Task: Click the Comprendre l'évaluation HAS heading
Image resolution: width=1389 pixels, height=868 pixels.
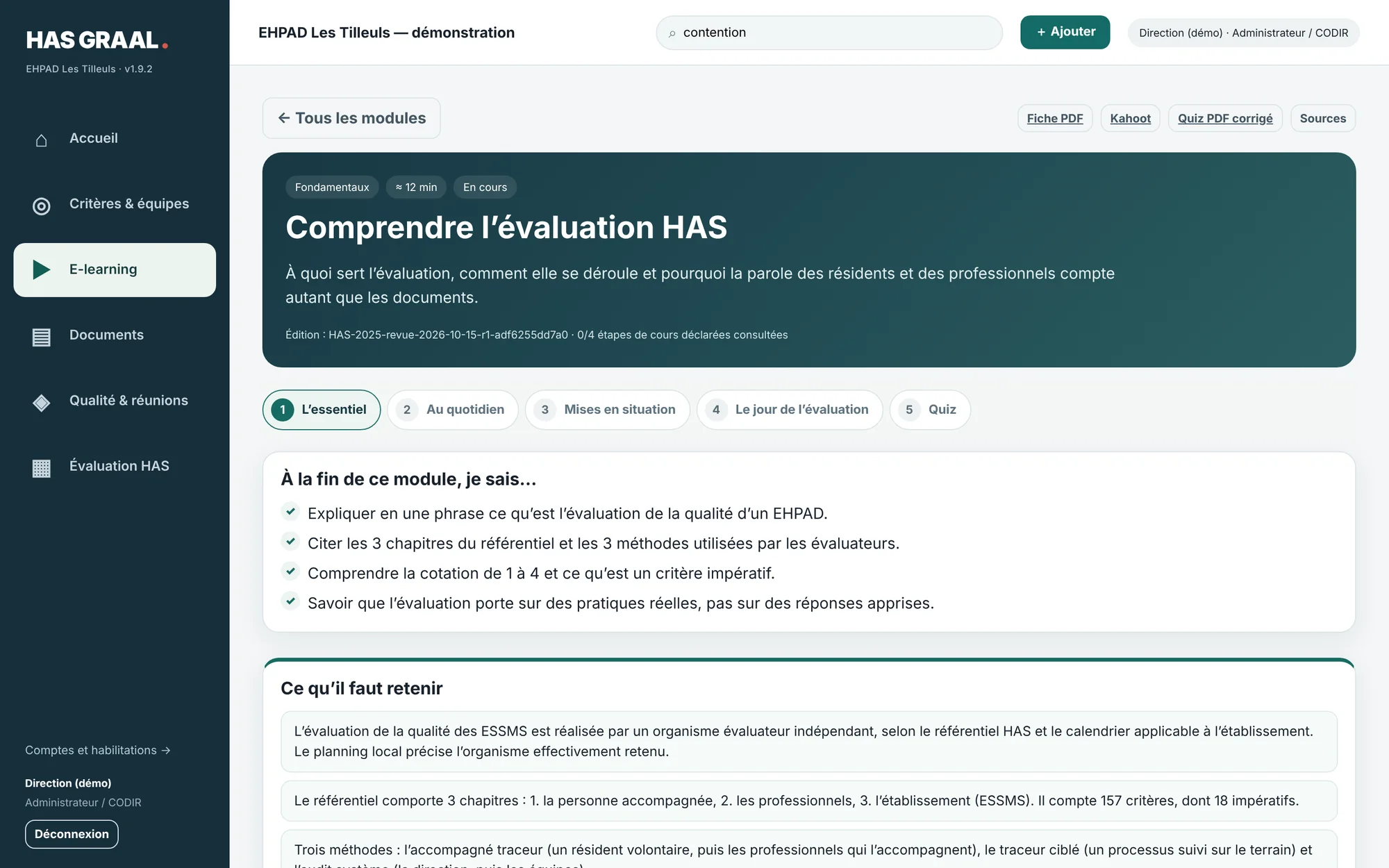Action: click(x=506, y=228)
